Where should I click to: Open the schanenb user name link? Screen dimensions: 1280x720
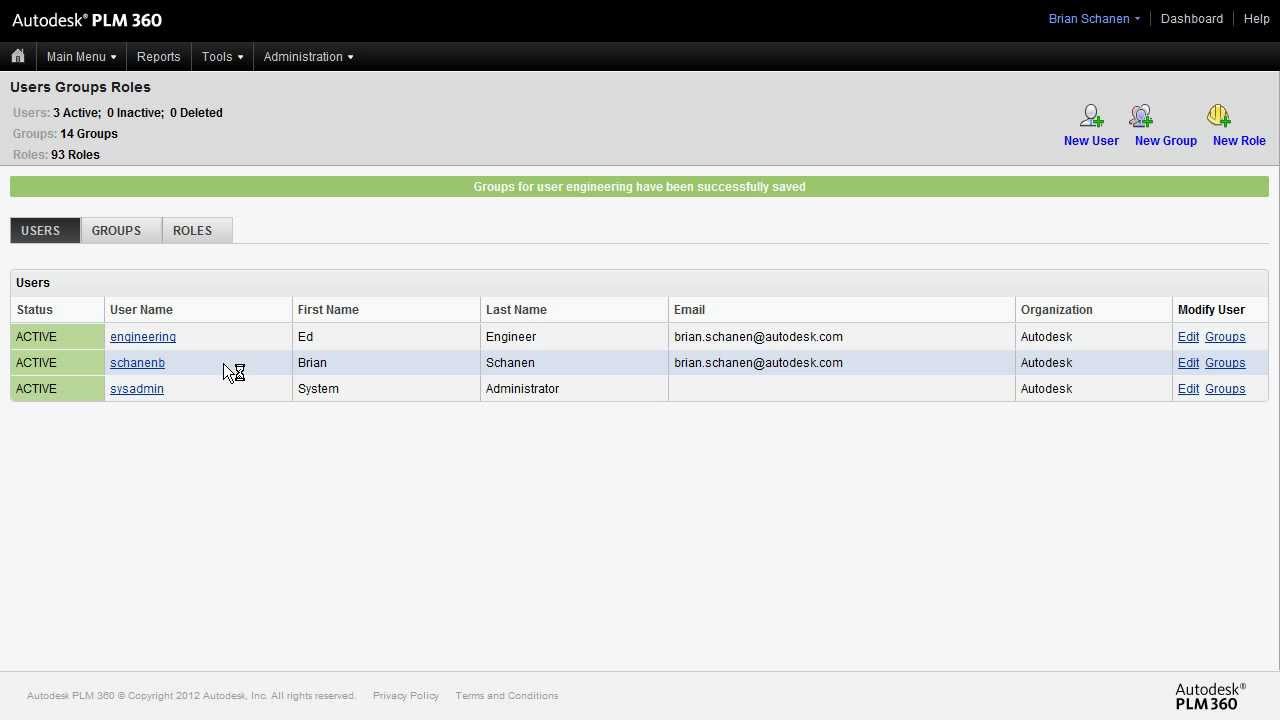[x=137, y=363]
